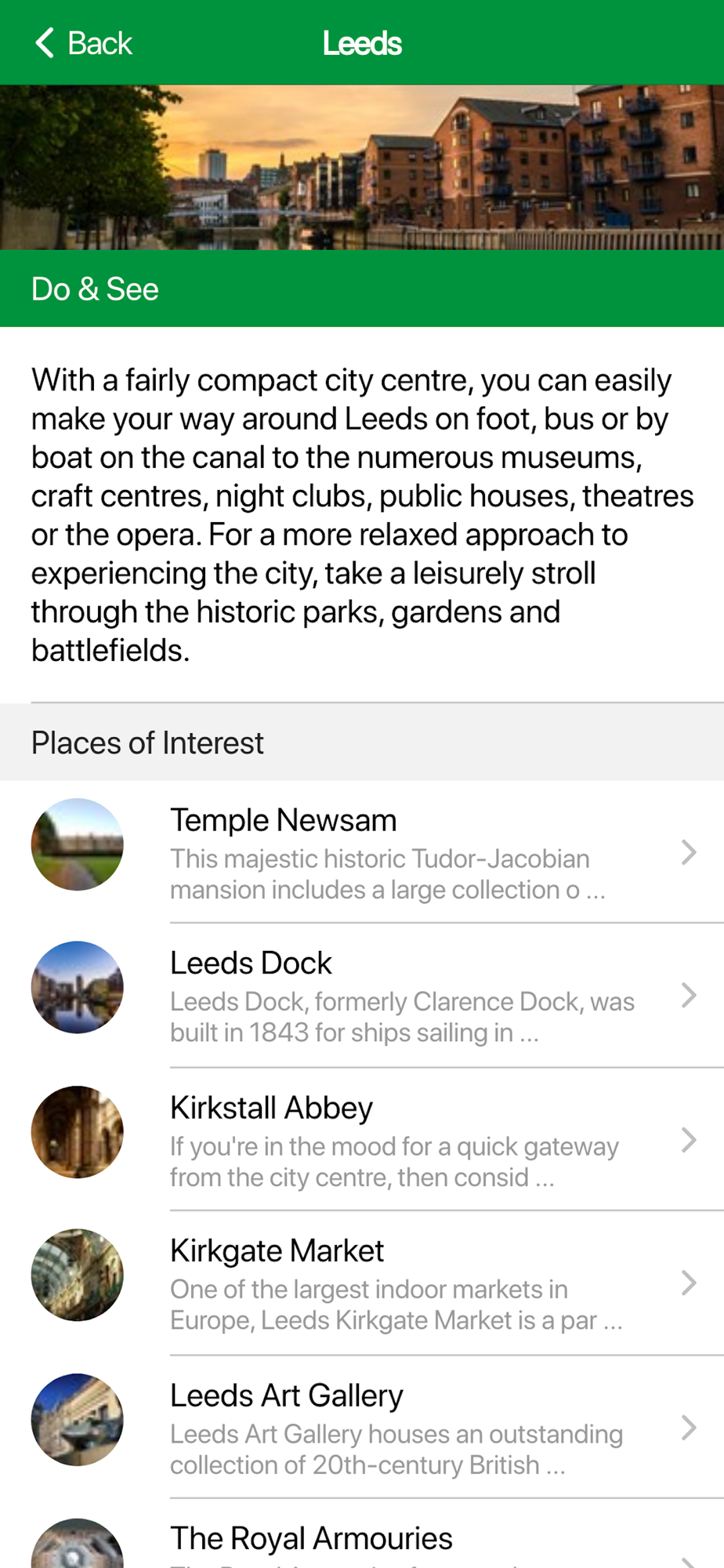Go Back using the header button

[84, 43]
